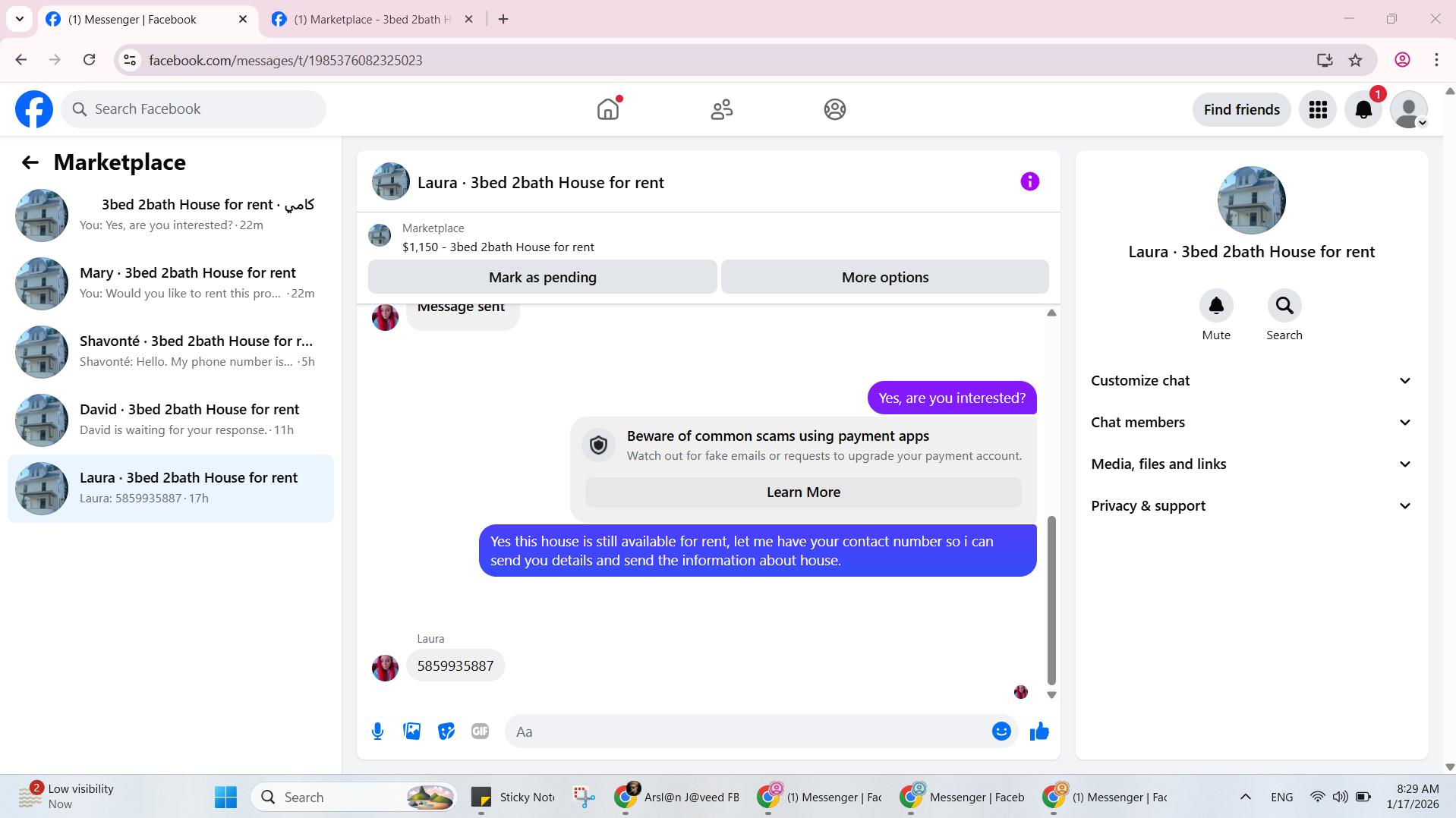
Task: Go to the Home feed icon
Action: click(608, 109)
